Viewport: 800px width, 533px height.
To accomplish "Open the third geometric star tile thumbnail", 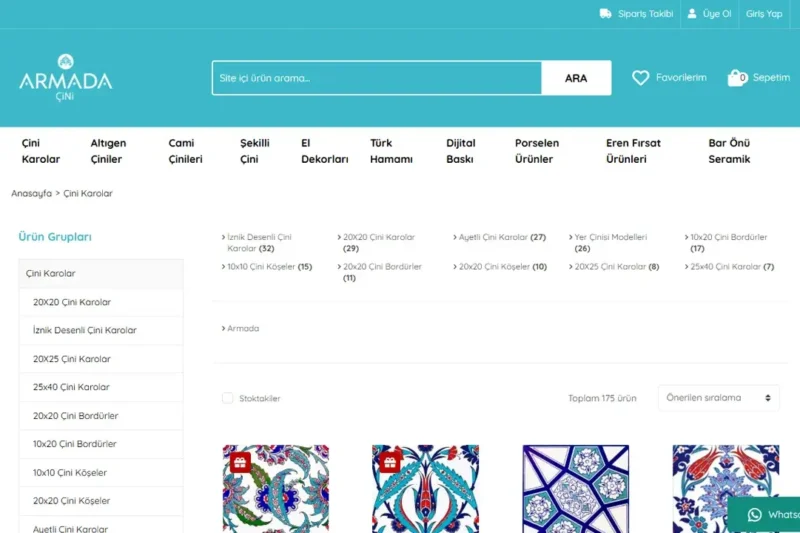I will click(576, 489).
